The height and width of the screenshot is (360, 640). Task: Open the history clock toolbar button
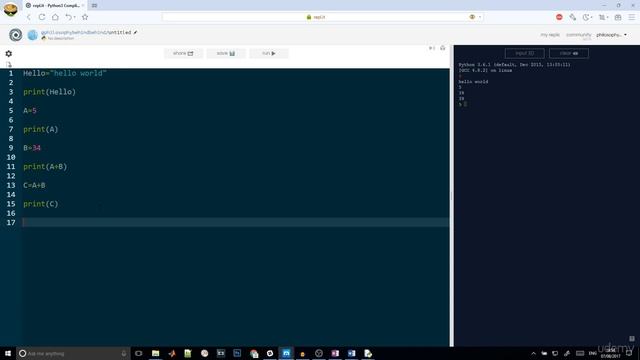tap(587, 17)
